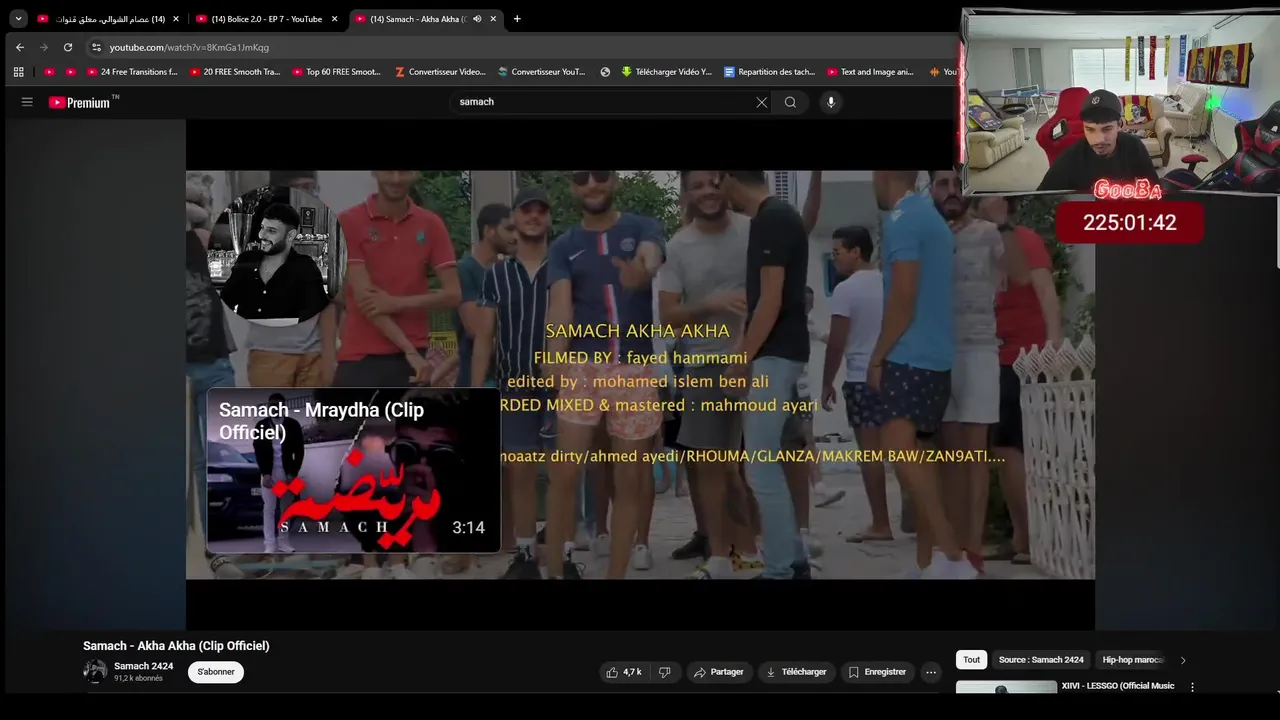Select the Tout filter chip
Image resolution: width=1280 pixels, height=720 pixels.
pyautogui.click(x=971, y=660)
